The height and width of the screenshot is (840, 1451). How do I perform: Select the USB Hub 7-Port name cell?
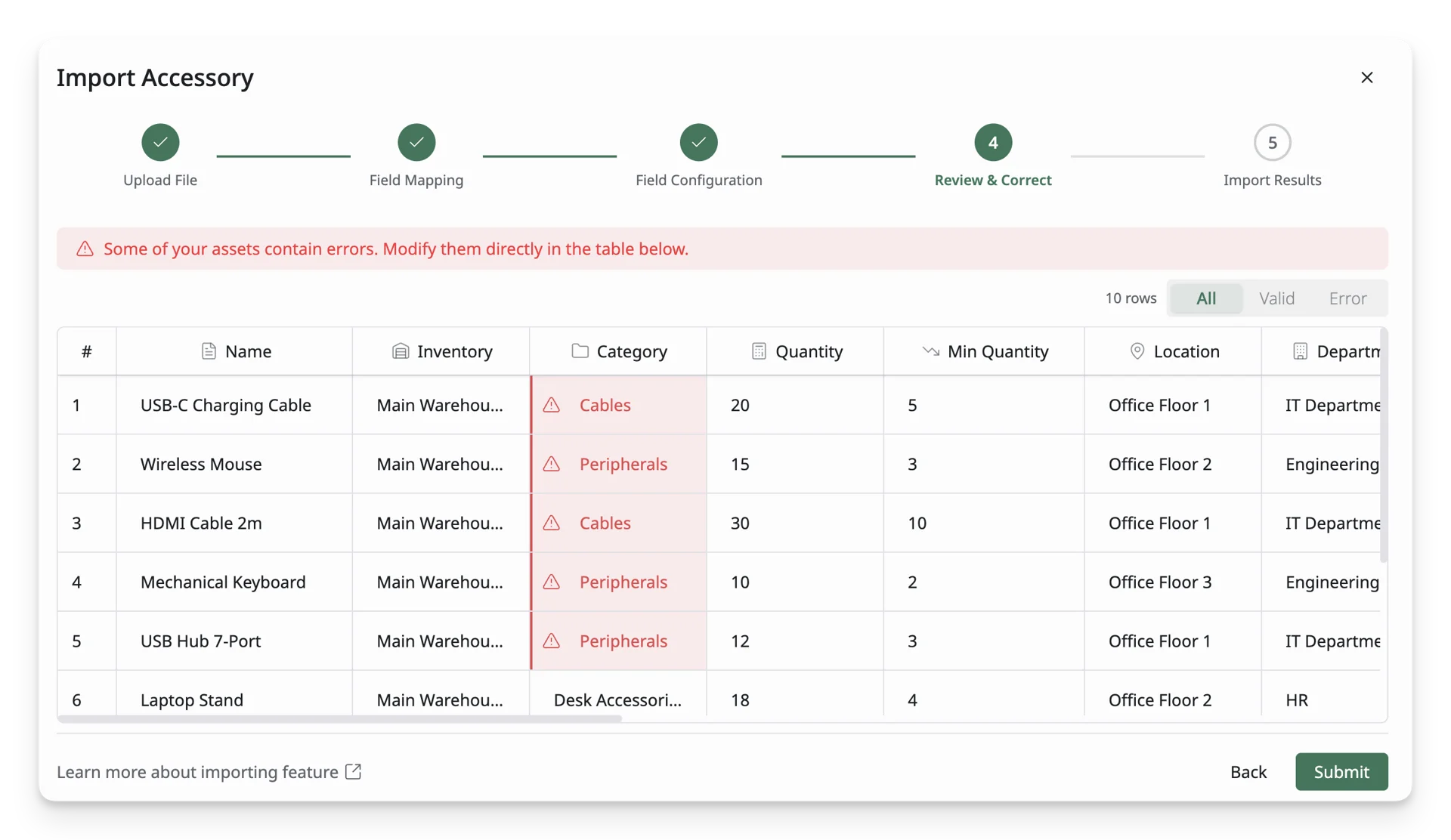tap(234, 641)
